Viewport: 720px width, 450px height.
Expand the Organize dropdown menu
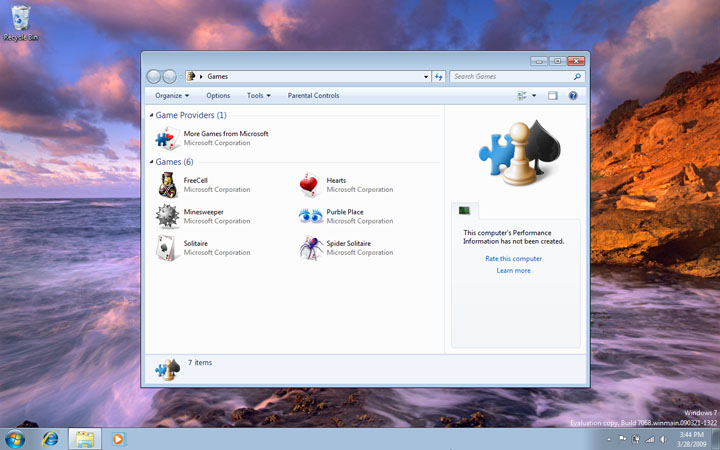[x=172, y=96]
